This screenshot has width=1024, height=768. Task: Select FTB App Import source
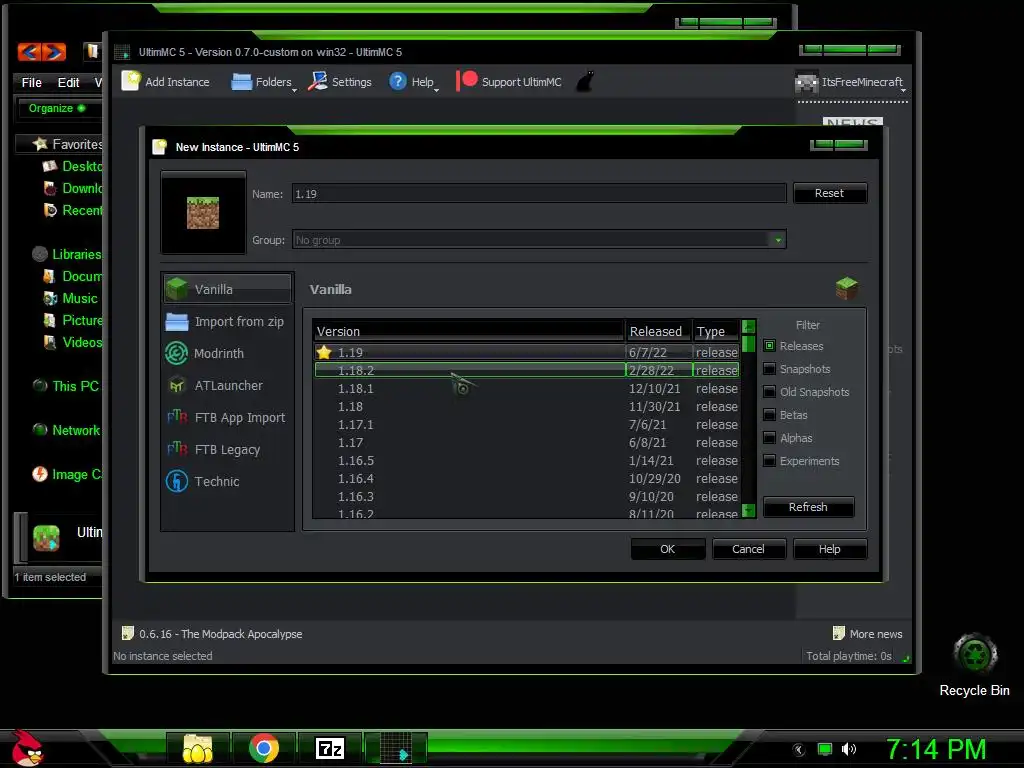click(x=227, y=417)
